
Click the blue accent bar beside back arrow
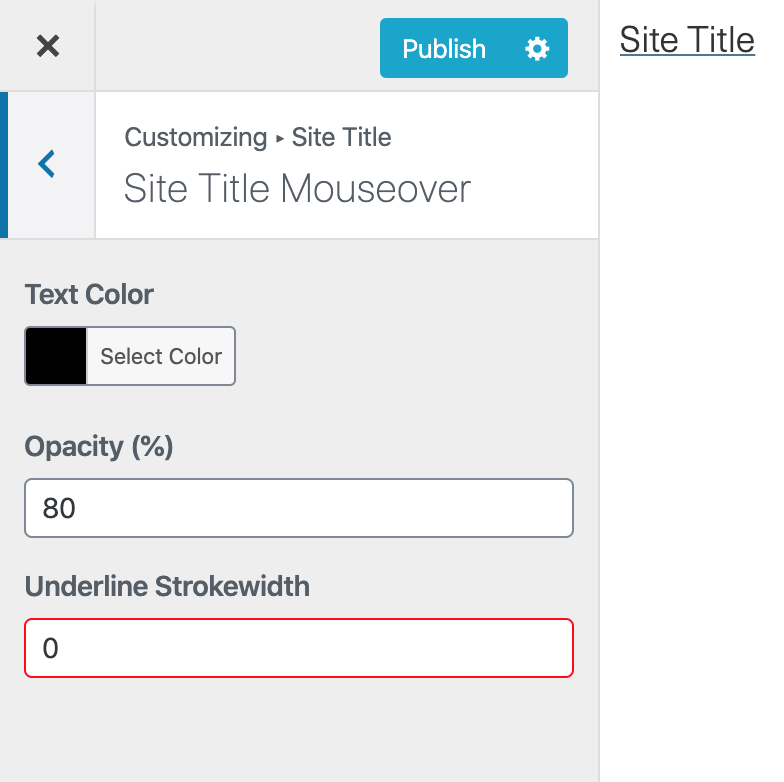[4, 165]
